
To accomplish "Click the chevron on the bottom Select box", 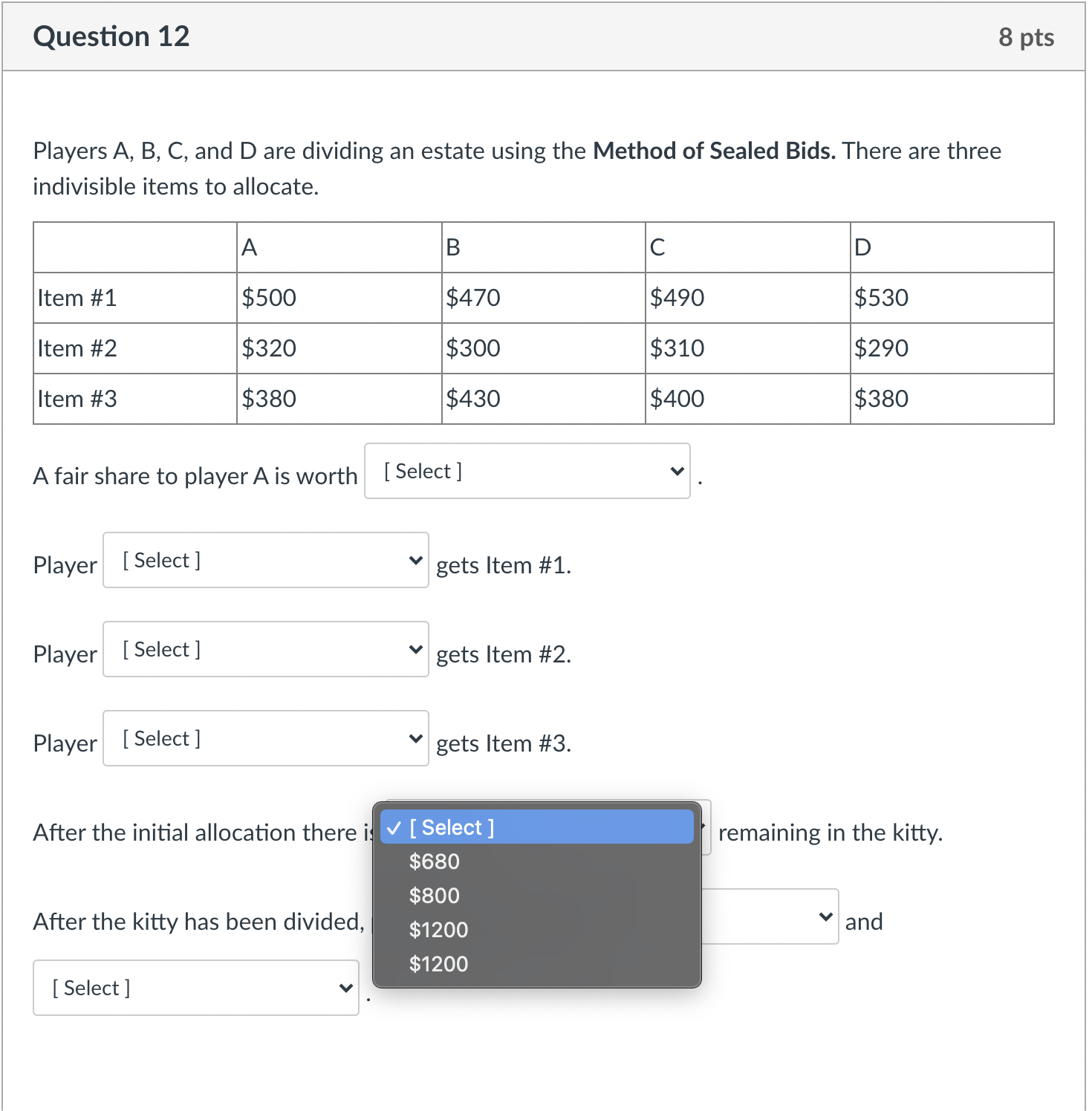I will (x=345, y=988).
